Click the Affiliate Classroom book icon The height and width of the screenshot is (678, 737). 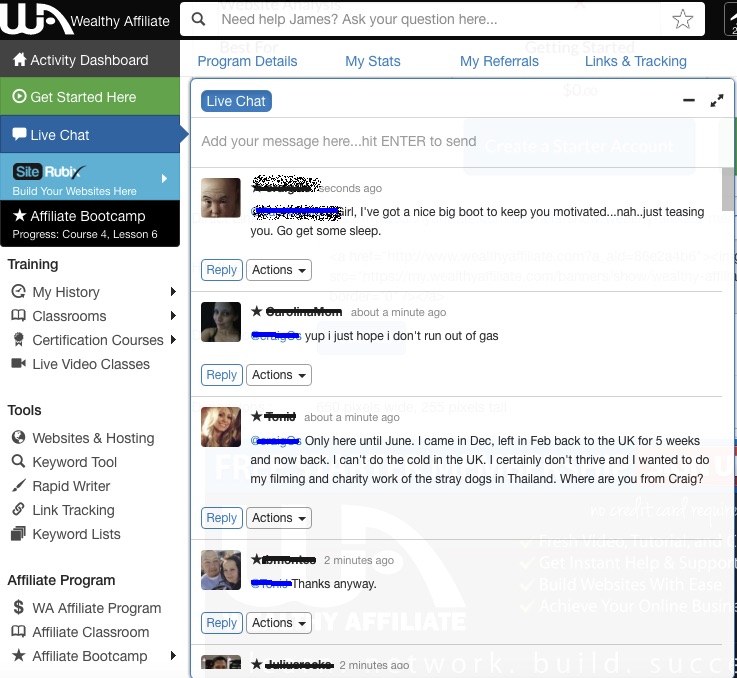coord(18,631)
